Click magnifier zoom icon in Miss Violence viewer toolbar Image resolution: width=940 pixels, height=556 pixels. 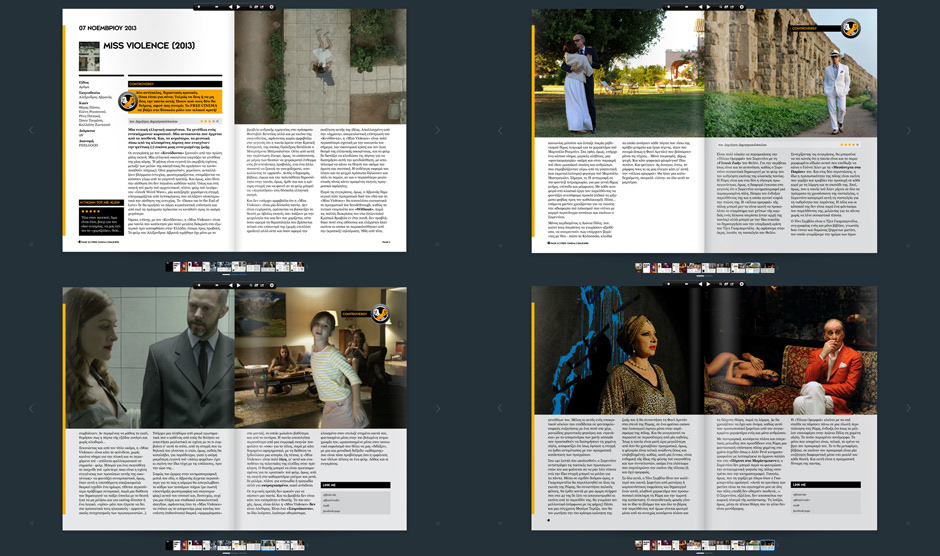coord(251,7)
